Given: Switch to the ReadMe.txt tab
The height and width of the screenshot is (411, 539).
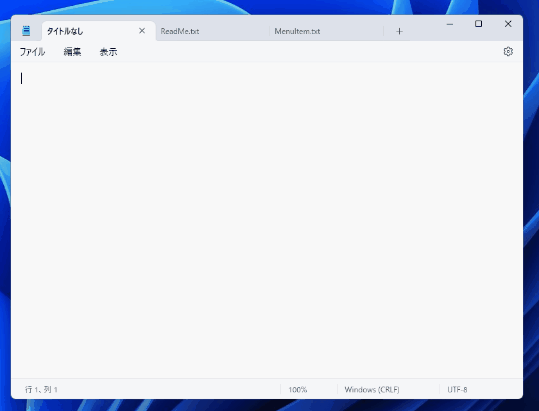Looking at the screenshot, I should point(212,31).
